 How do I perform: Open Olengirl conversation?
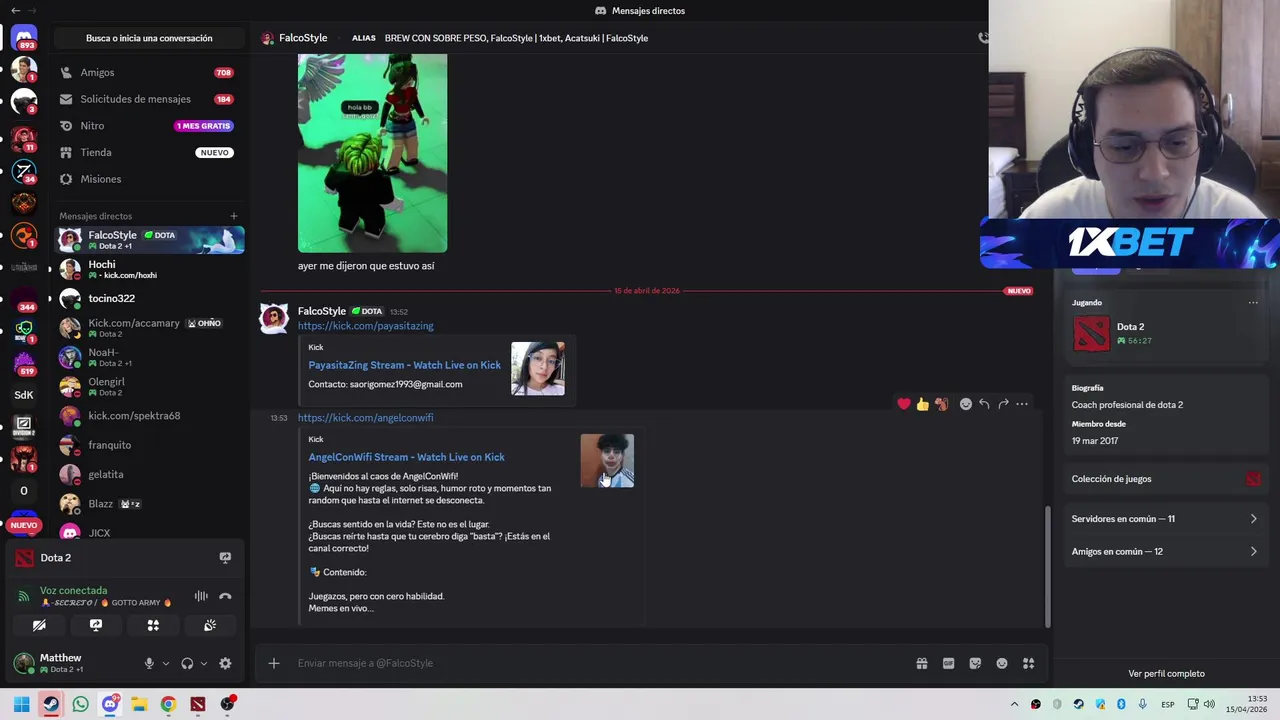click(149, 386)
